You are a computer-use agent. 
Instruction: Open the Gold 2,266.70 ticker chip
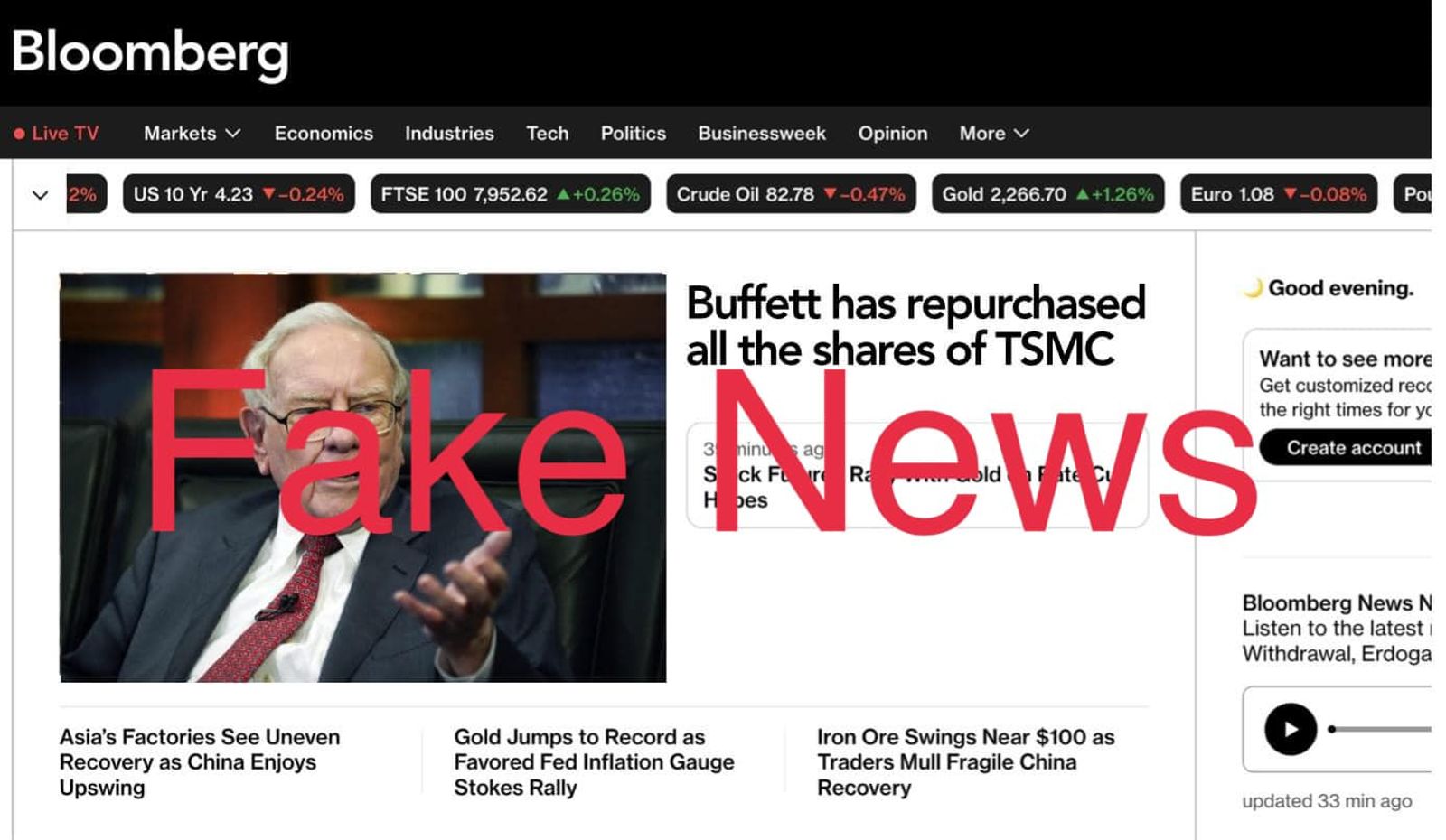pos(1047,194)
